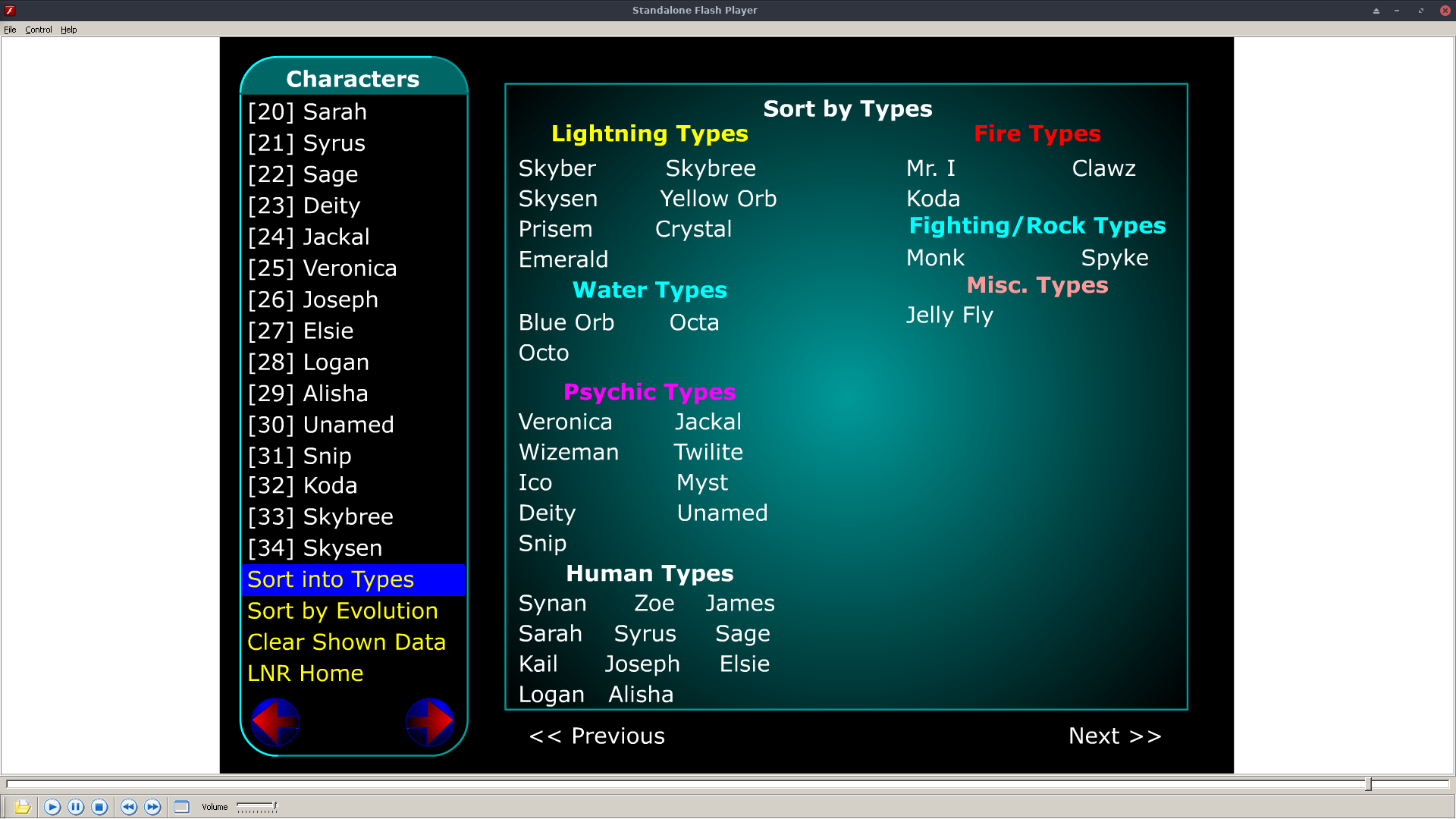The width and height of the screenshot is (1456, 819).
Task: Open the Control menu
Action: point(39,30)
